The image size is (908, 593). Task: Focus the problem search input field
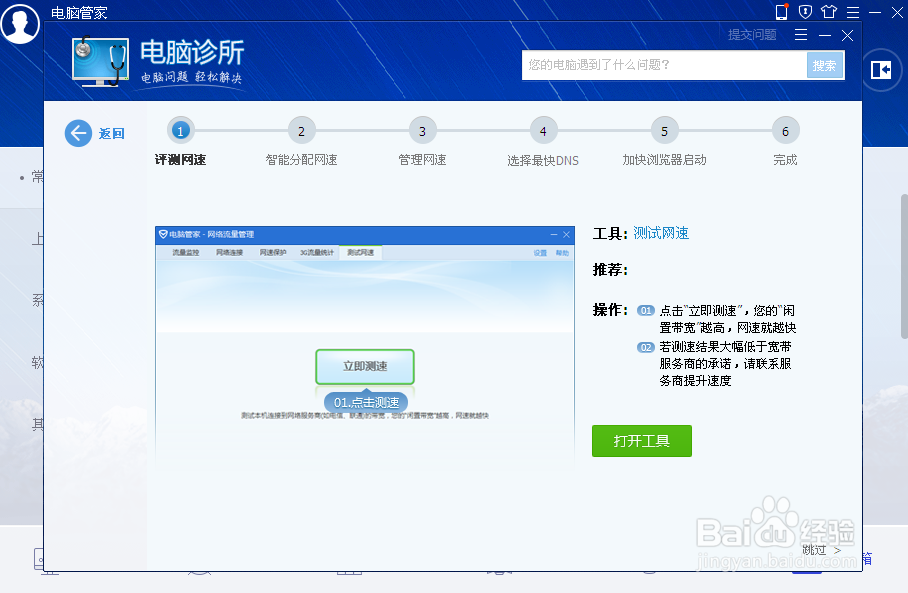664,65
